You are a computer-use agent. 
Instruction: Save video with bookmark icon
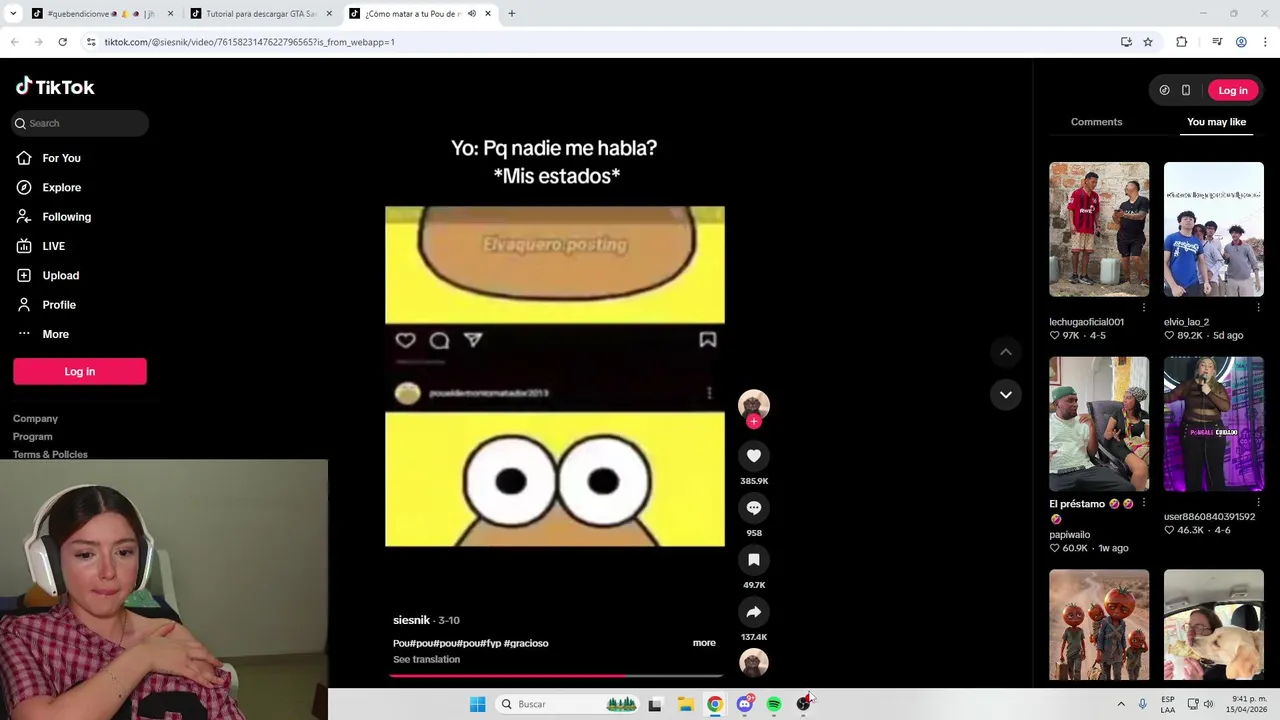tap(754, 560)
